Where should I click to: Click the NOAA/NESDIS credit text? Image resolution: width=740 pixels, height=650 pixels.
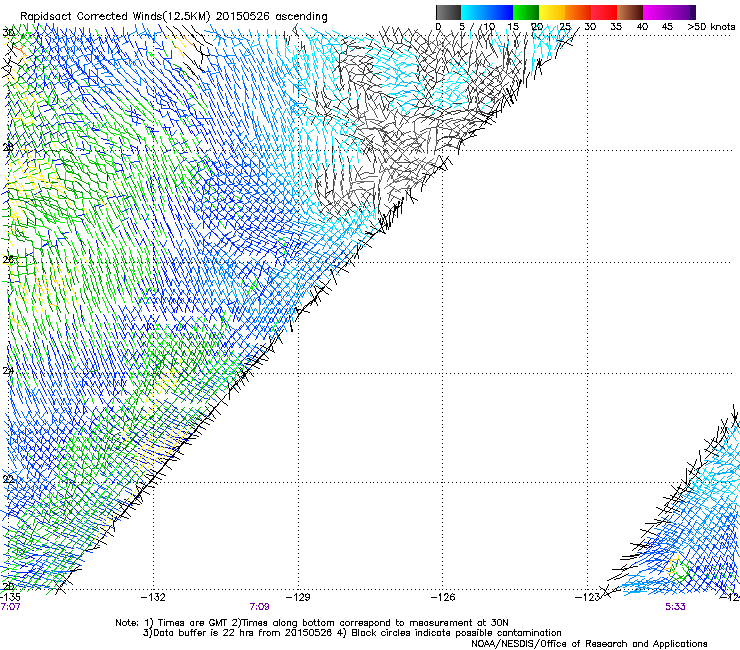[589, 644]
